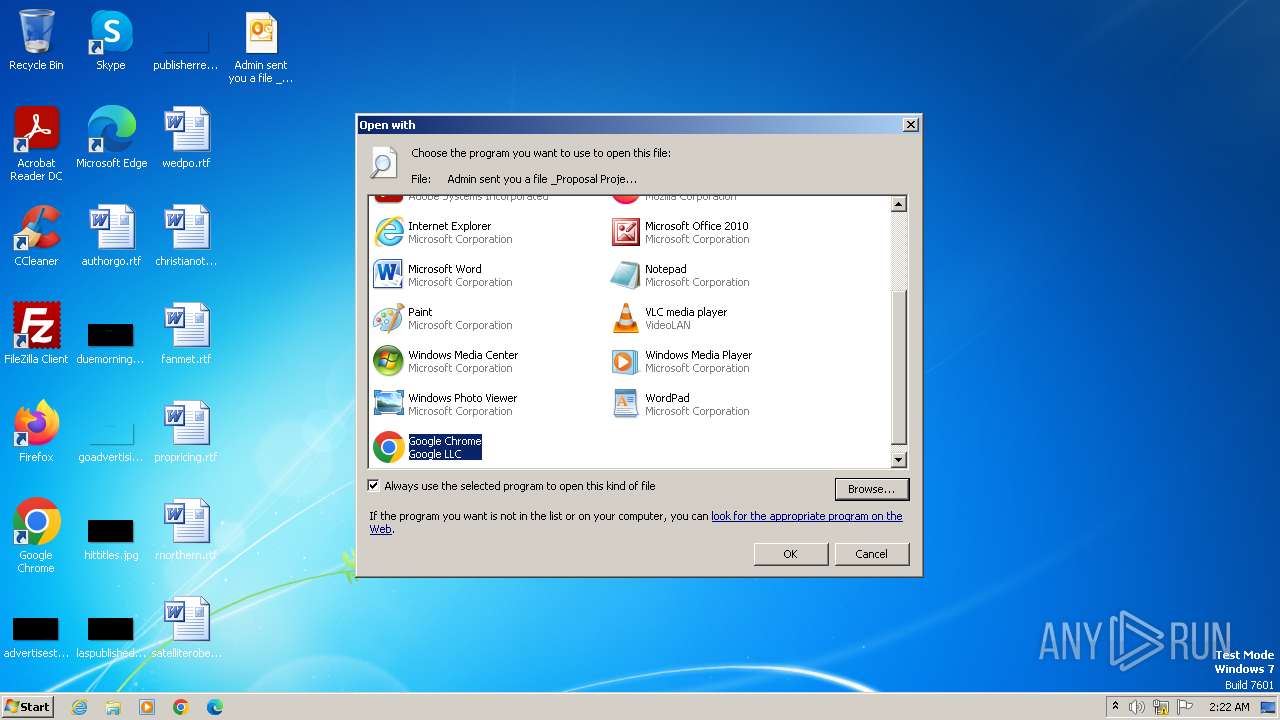Open Skype desktop shortcut

tap(111, 40)
